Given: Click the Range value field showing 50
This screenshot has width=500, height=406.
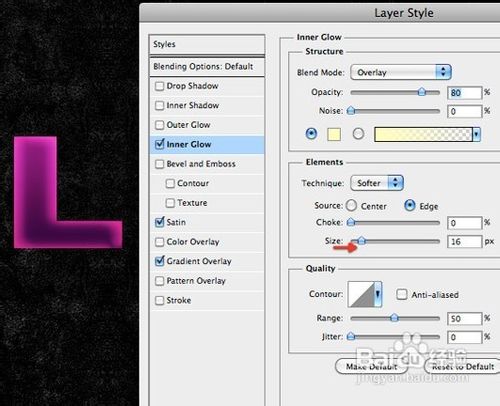Looking at the screenshot, I should click(x=465, y=319).
